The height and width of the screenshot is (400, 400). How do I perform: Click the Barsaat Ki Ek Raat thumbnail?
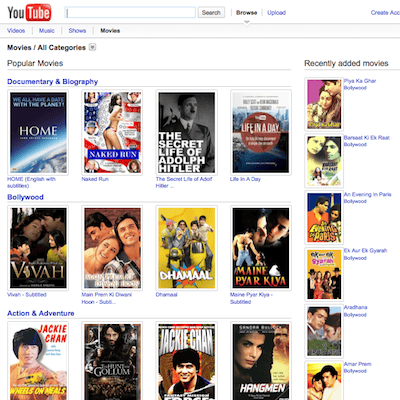point(324,161)
